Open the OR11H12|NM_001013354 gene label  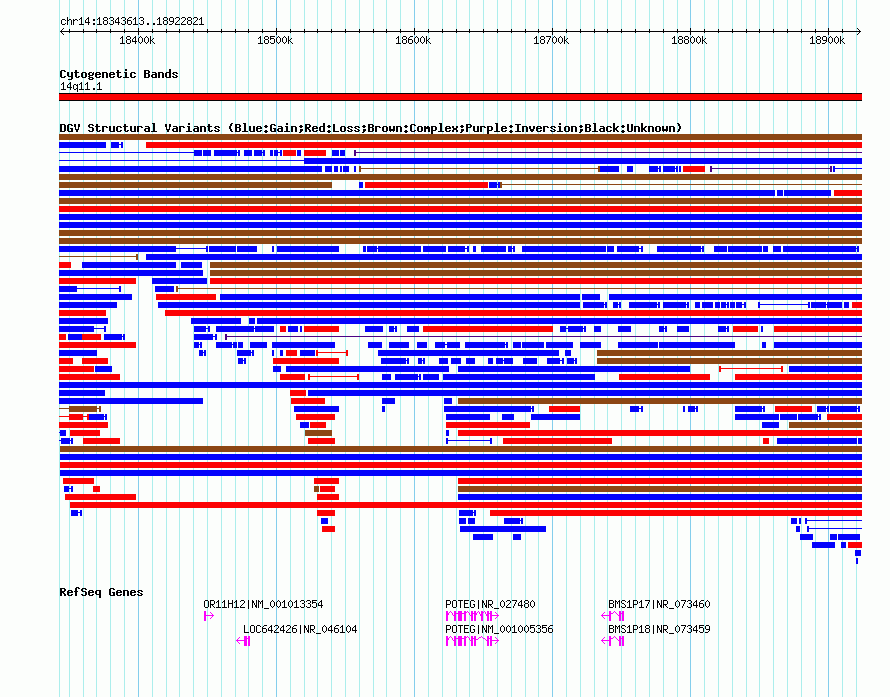pos(263,604)
